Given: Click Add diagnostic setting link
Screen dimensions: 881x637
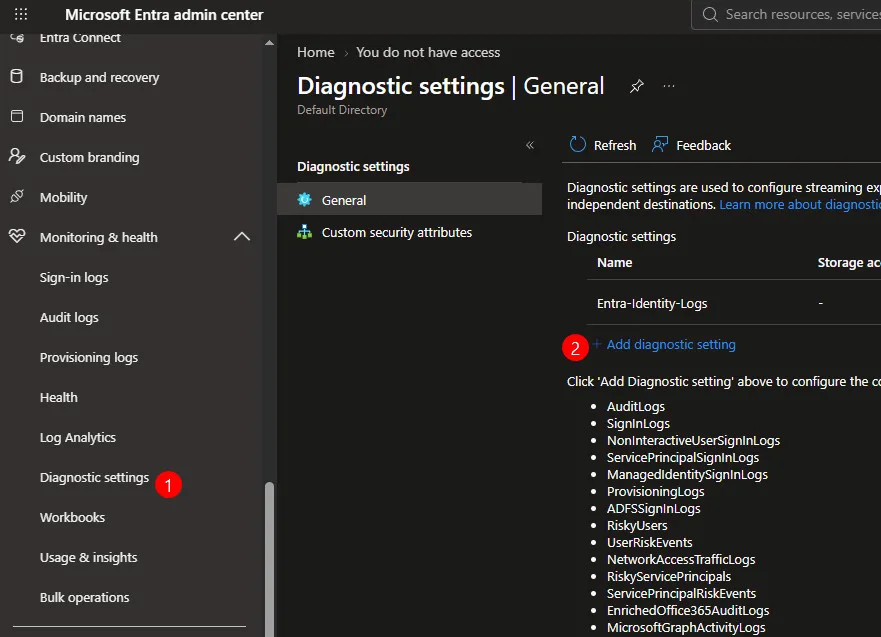Looking at the screenshot, I should (665, 344).
